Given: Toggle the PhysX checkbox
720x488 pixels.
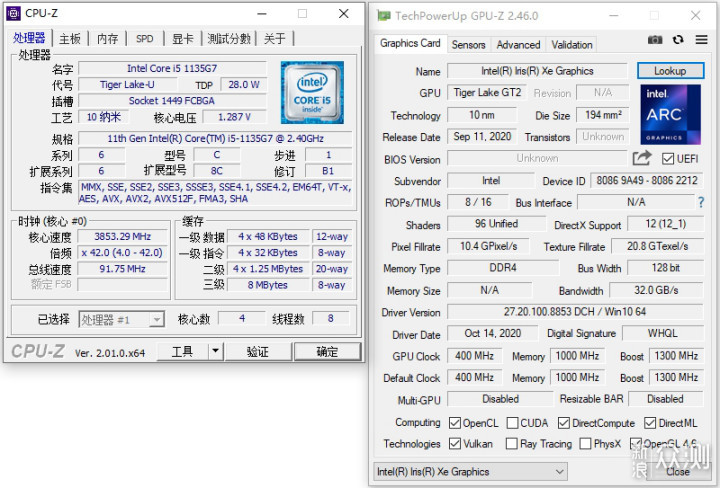Looking at the screenshot, I should (x=585, y=443).
